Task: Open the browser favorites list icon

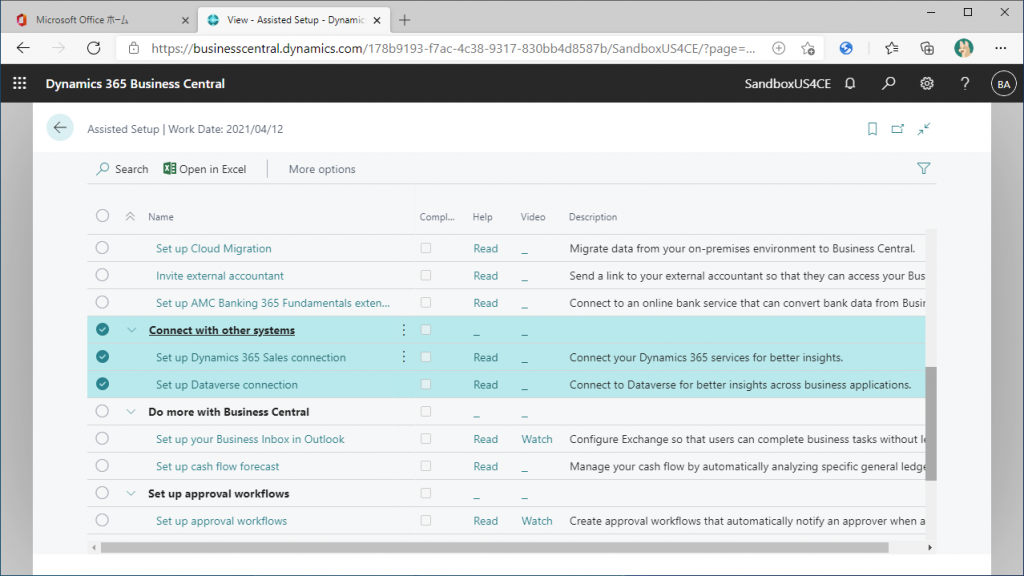Action: [891, 48]
